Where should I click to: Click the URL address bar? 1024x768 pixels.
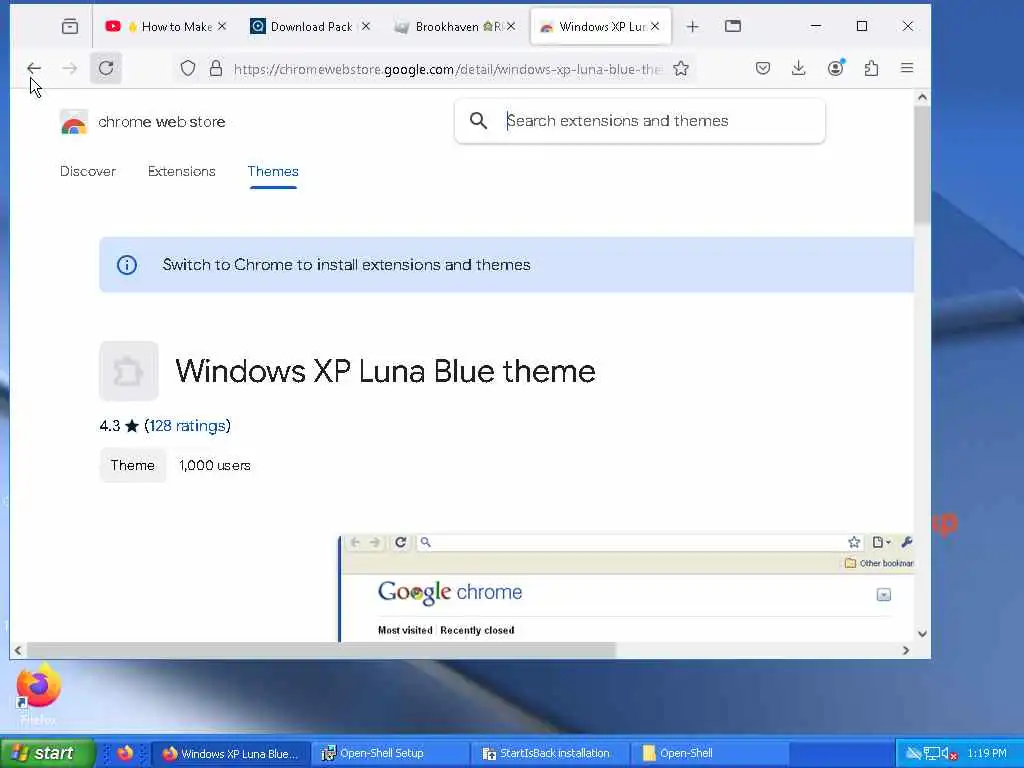click(447, 69)
